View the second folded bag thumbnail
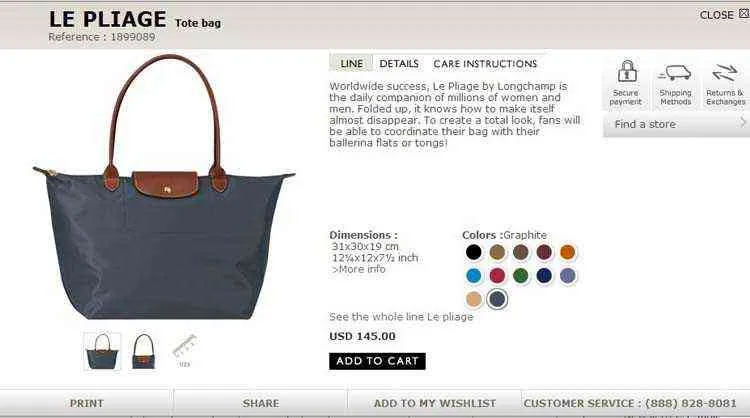 click(143, 352)
